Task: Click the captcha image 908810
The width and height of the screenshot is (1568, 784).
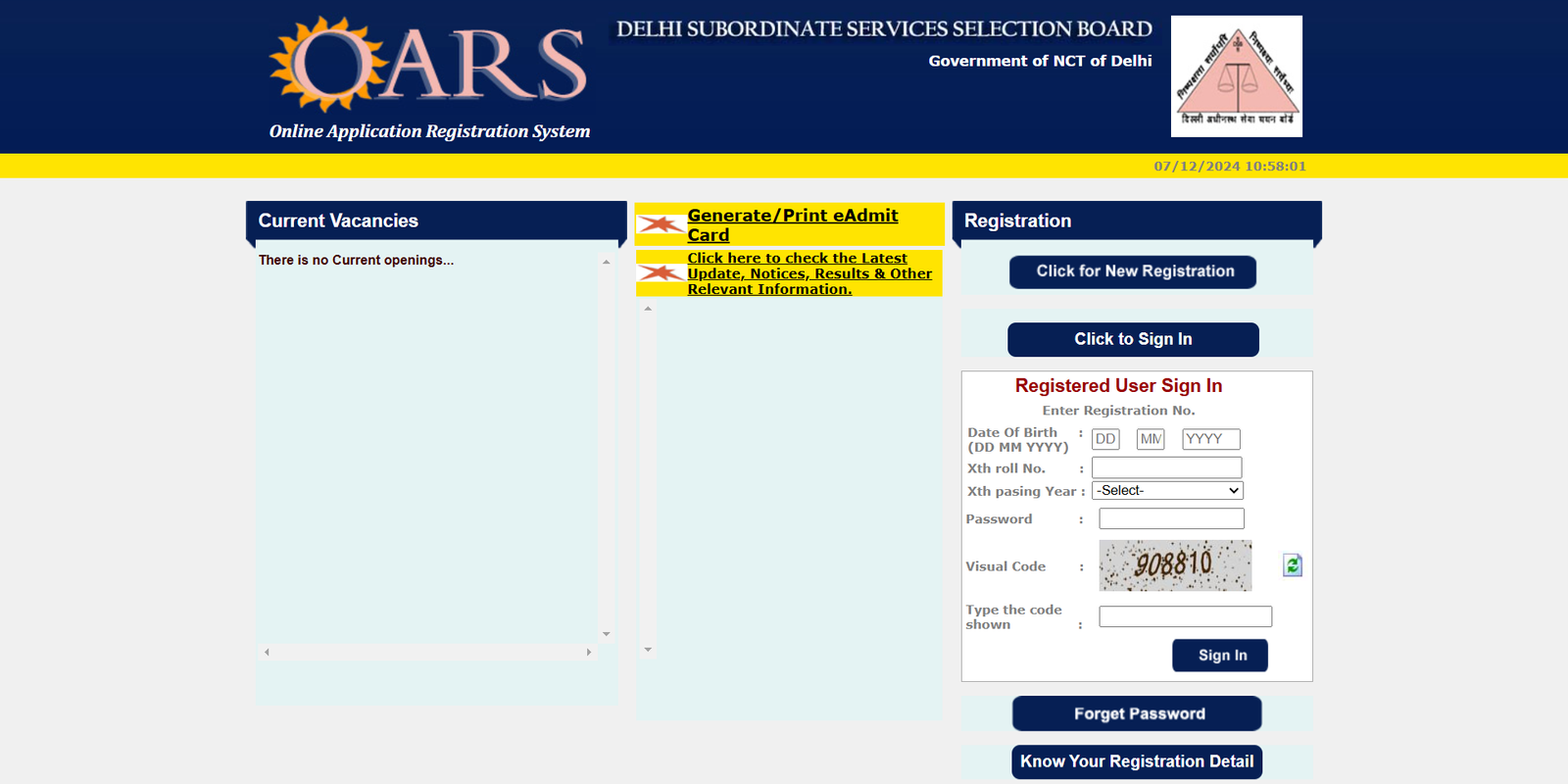Action: click(1175, 565)
